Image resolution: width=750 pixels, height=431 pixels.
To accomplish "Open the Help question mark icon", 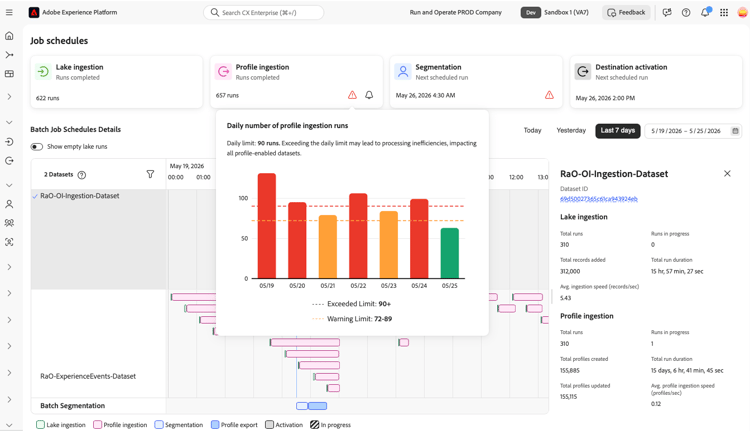I will pos(686,12).
